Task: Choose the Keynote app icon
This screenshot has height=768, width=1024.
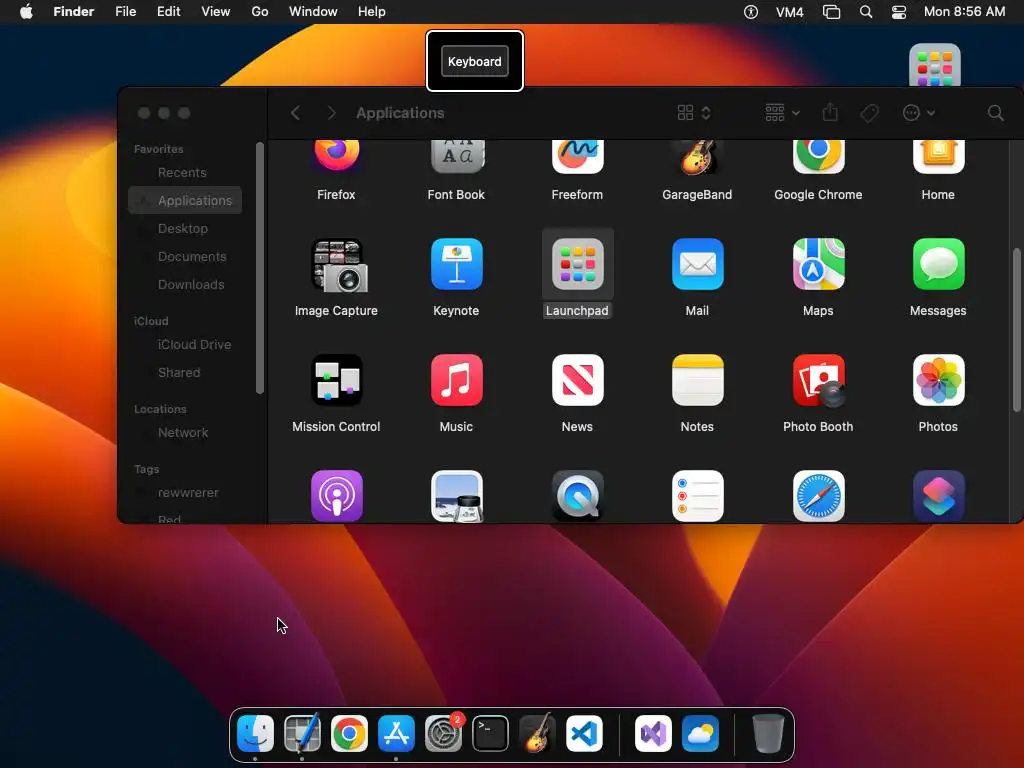Action: point(456,264)
